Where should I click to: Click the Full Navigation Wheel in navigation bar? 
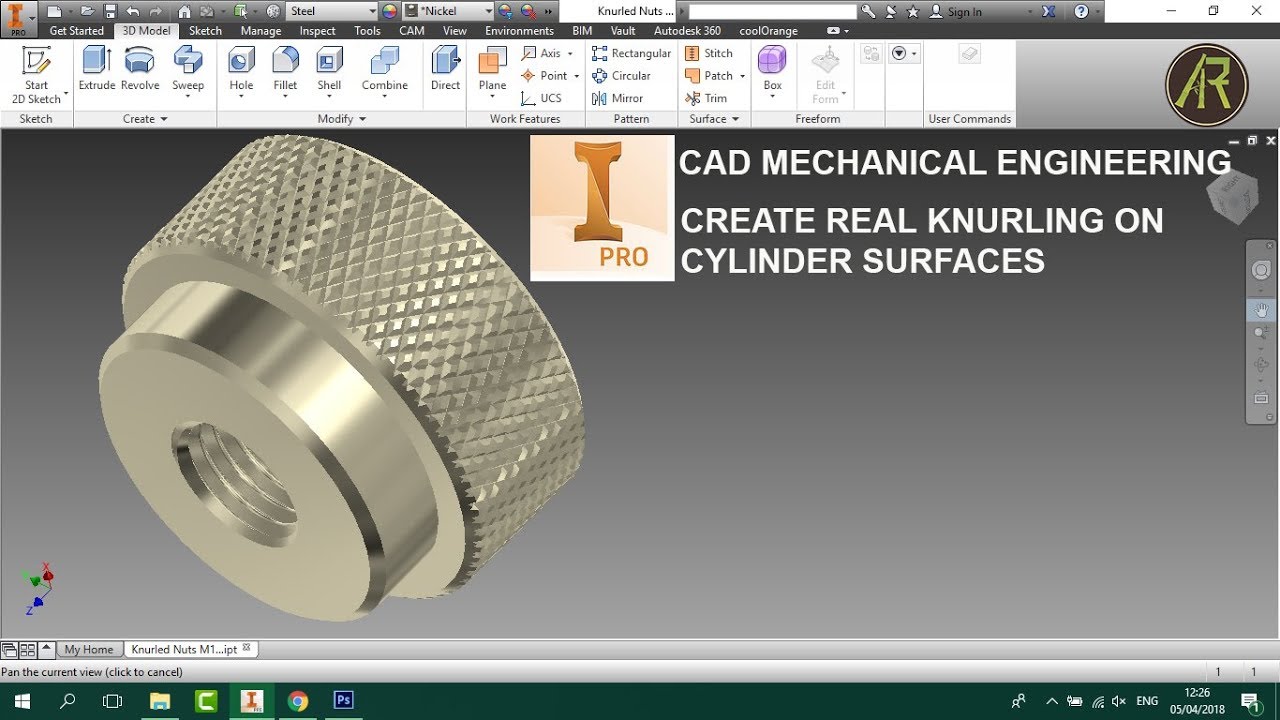1261,270
